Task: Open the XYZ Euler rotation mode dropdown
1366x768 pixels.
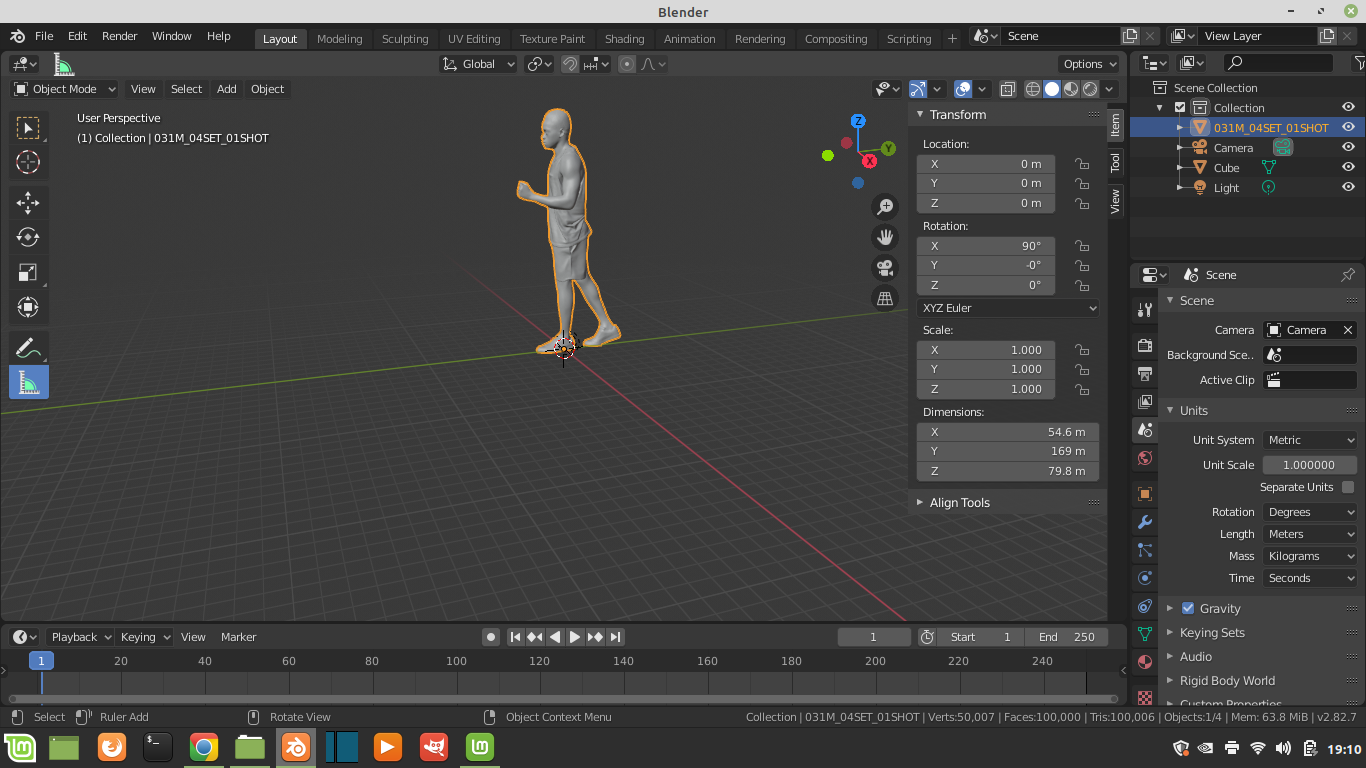Action: tap(1008, 308)
